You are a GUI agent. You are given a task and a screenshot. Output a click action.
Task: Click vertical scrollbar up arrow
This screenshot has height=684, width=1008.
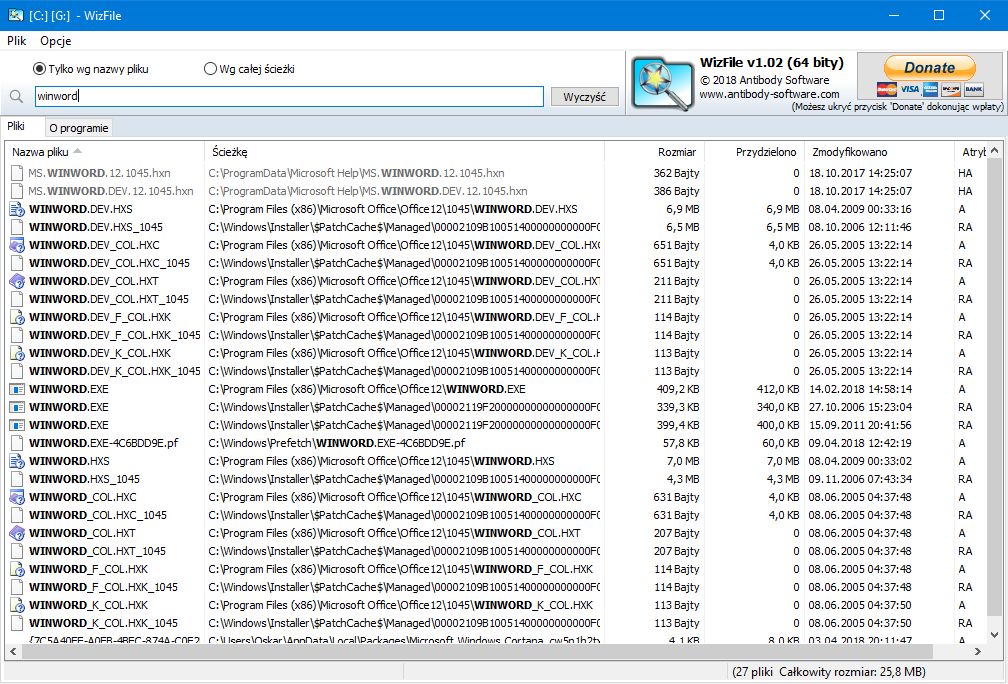(x=994, y=150)
